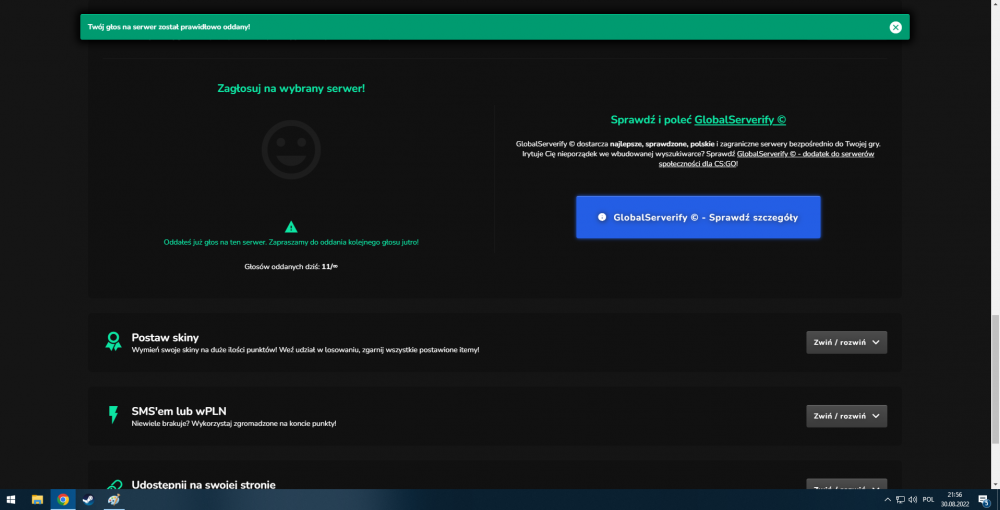The height and width of the screenshot is (510, 1000).
Task: Click the 'Oddałeś już głos na ten serwer' message
Action: [x=291, y=242]
